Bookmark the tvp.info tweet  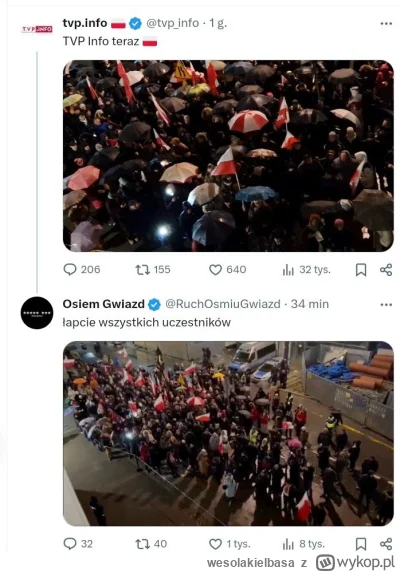point(361,270)
